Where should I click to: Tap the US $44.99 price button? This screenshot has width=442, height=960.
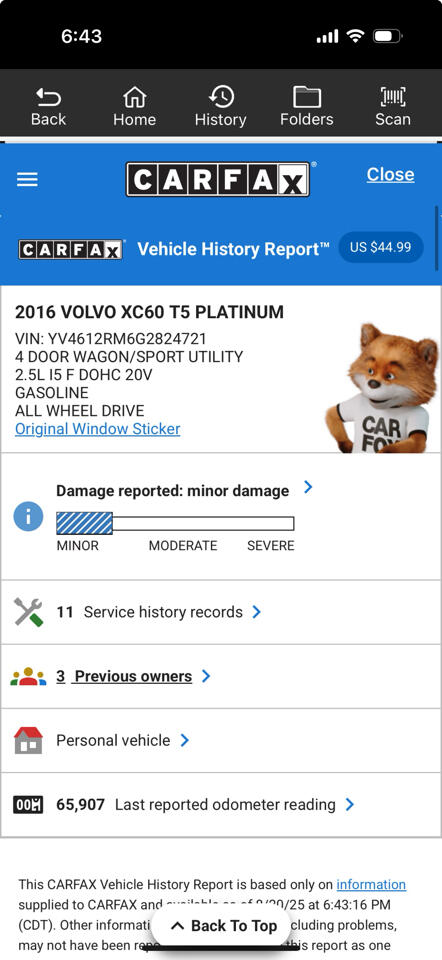pyautogui.click(x=381, y=247)
